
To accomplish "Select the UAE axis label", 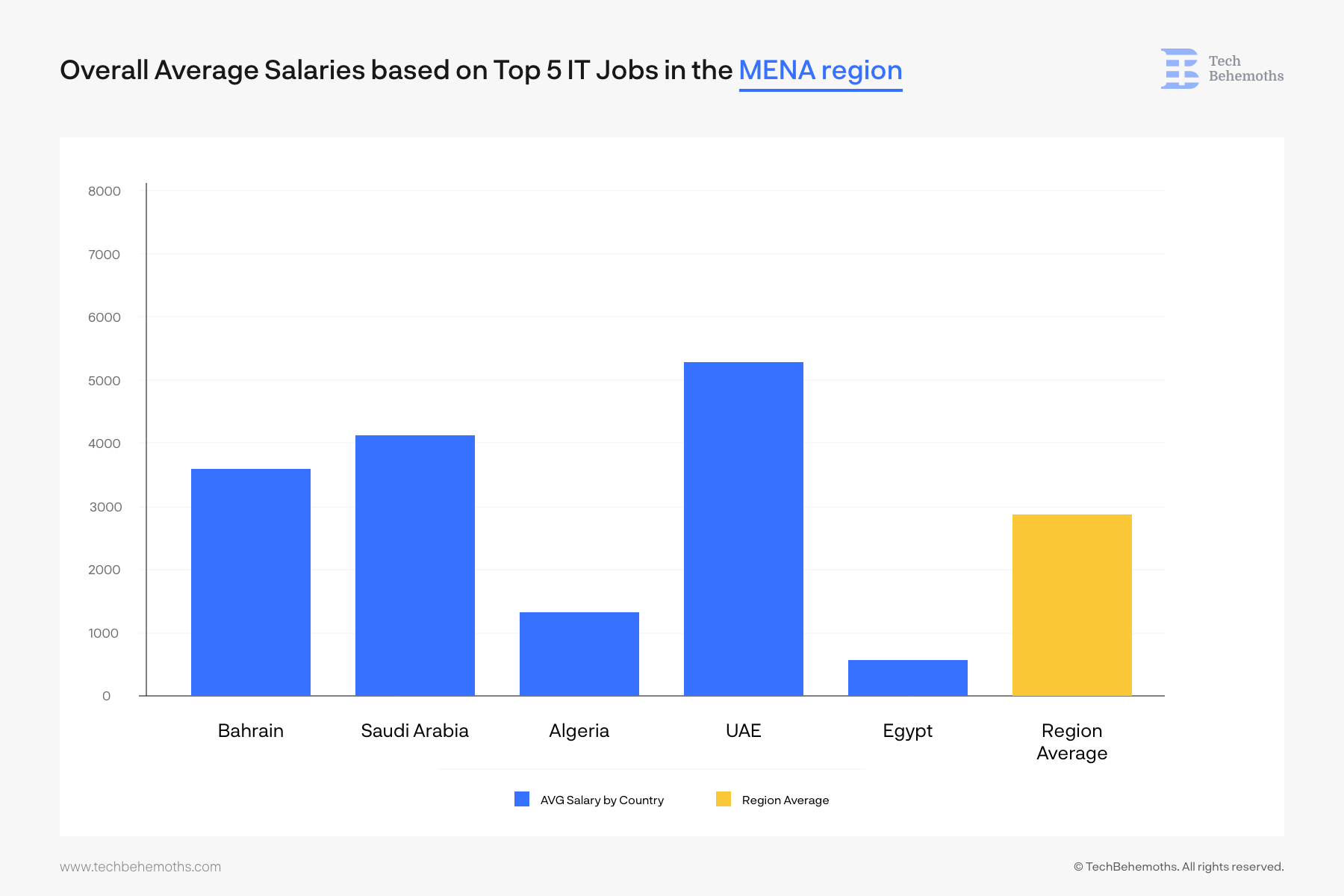I will click(x=743, y=731).
